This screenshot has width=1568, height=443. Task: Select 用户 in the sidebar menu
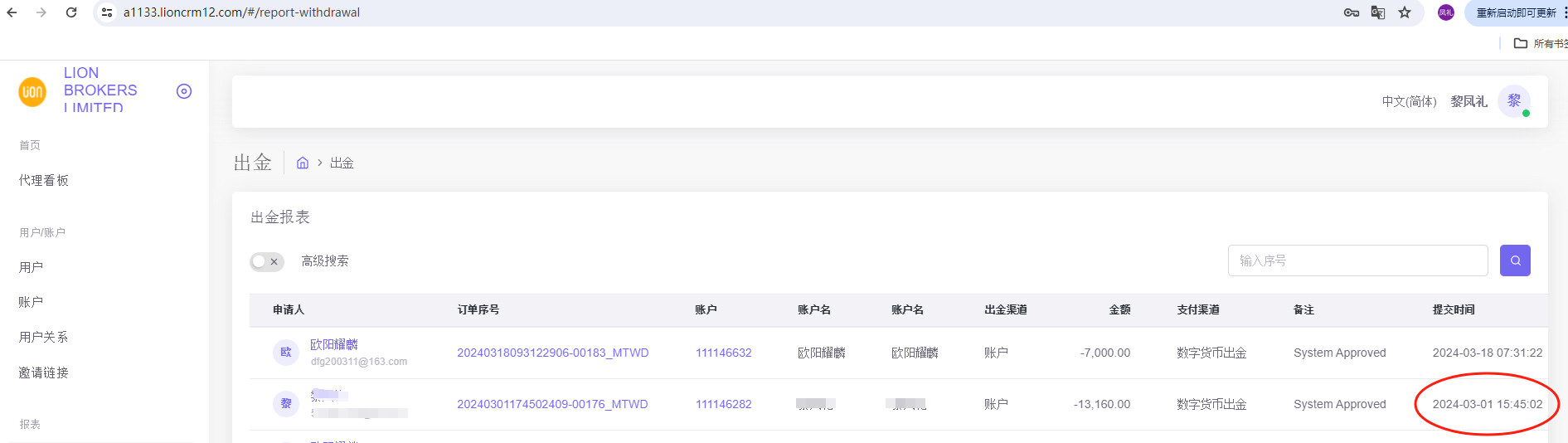pos(32,267)
